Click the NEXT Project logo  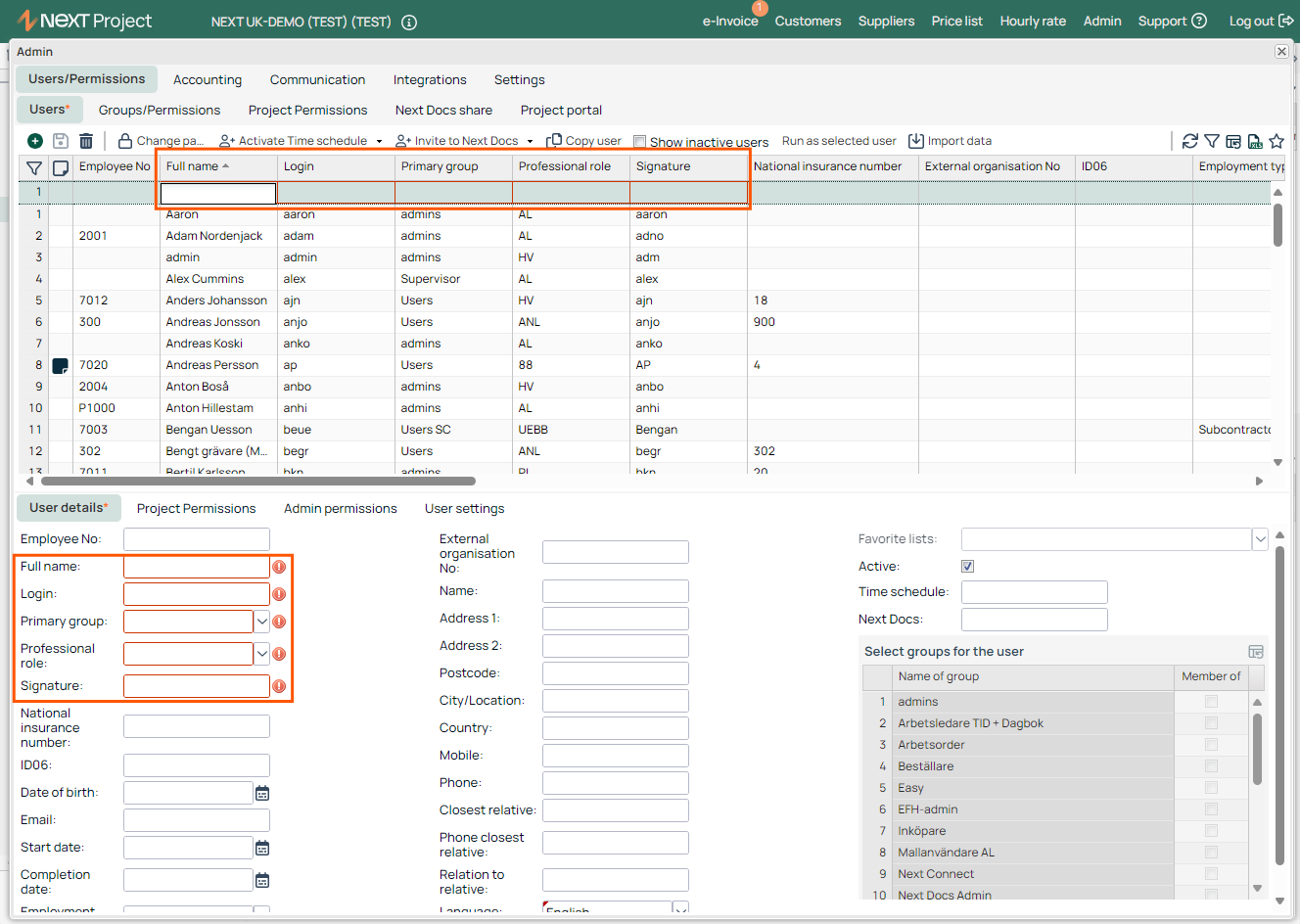point(84,21)
